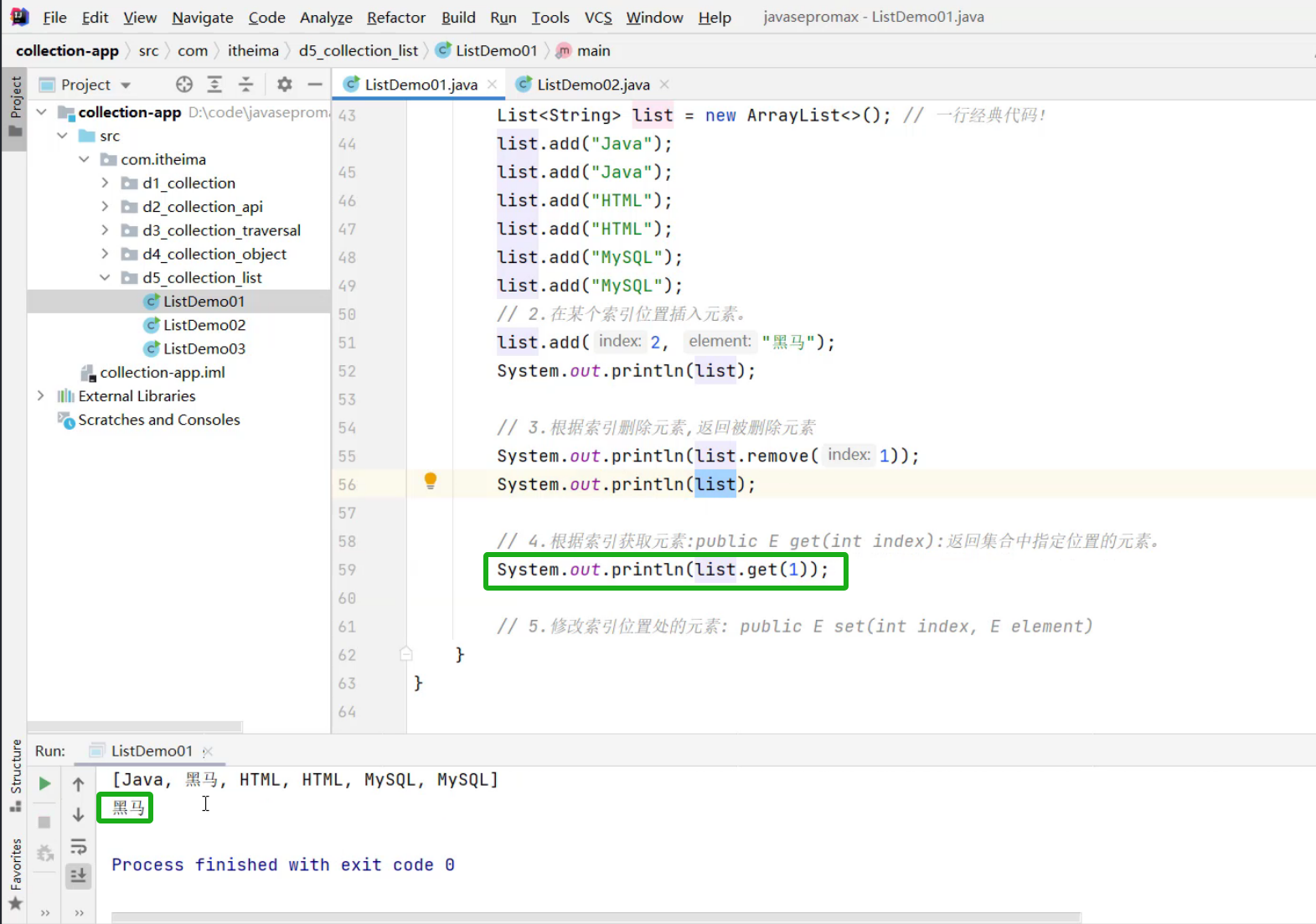
Task: Click Collapse All icon in Project panel
Action: pos(245,84)
